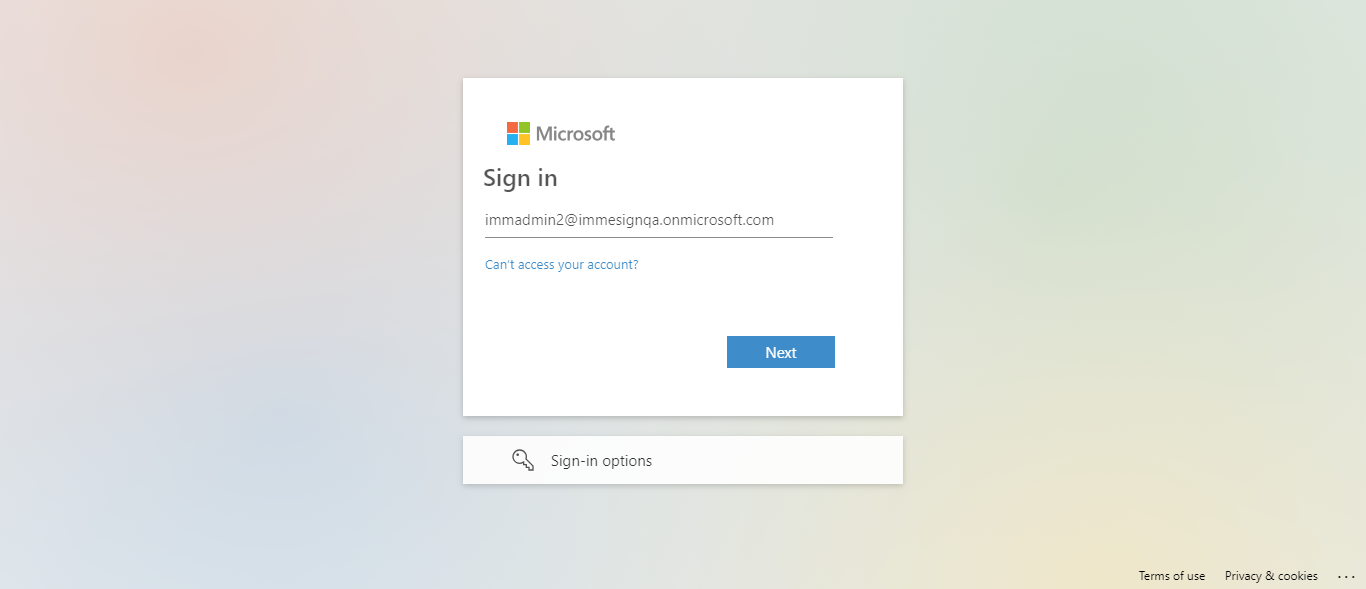The height and width of the screenshot is (589, 1366).
Task: Open the three-dots more options menu
Action: point(1346,576)
